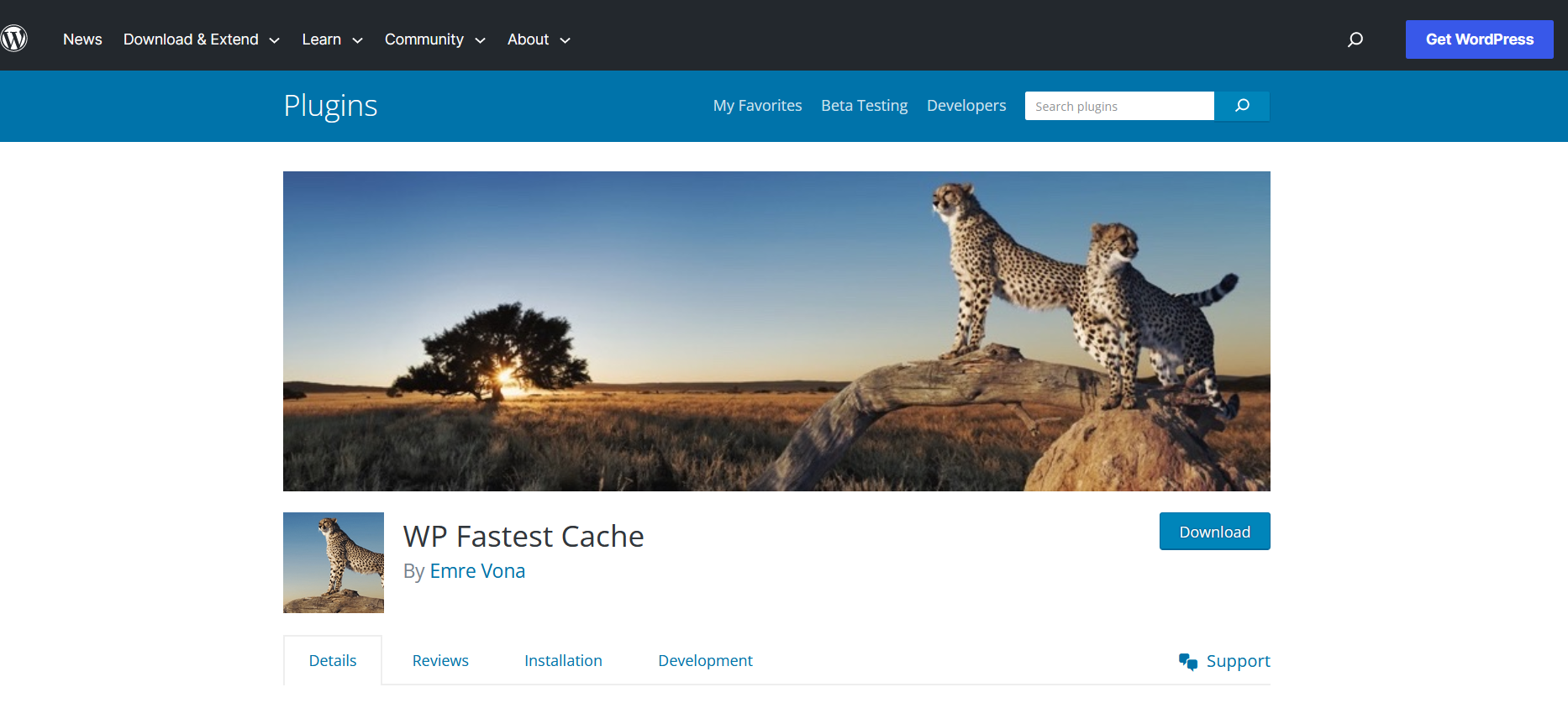Expand the Download & Extend menu

coord(202,39)
